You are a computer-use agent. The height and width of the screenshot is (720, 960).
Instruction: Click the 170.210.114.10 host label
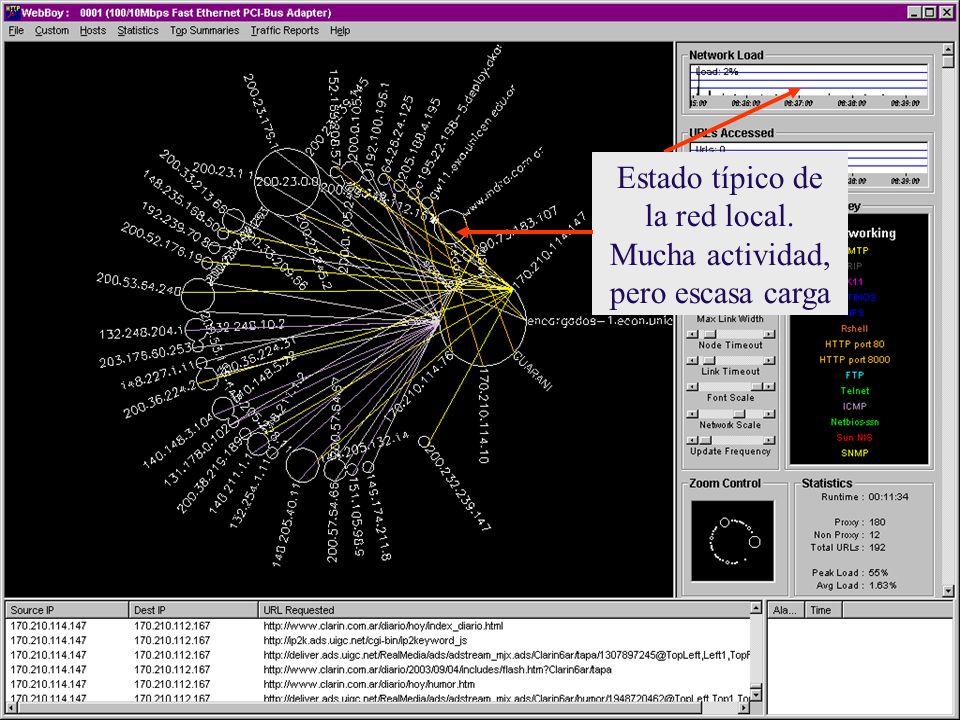coord(483,415)
